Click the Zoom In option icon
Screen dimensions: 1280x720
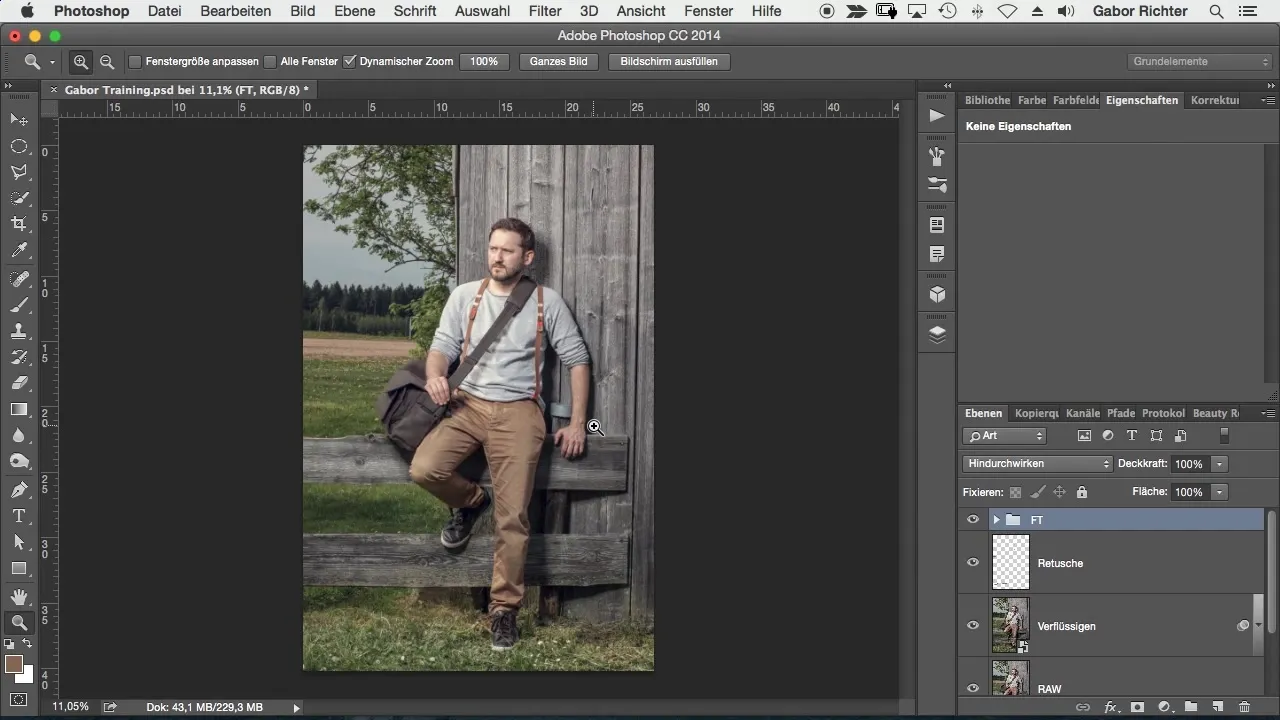[81, 61]
